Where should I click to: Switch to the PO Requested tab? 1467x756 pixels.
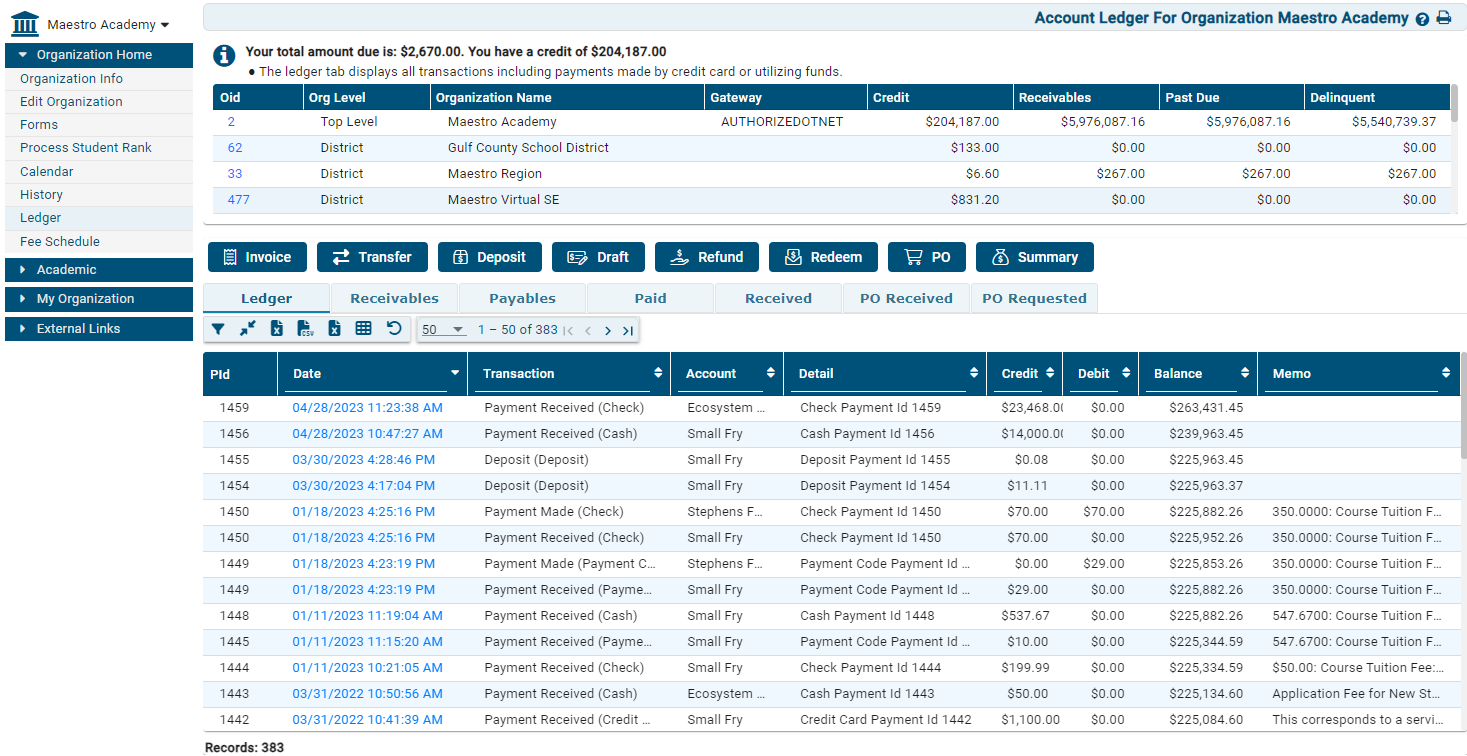(x=1034, y=298)
